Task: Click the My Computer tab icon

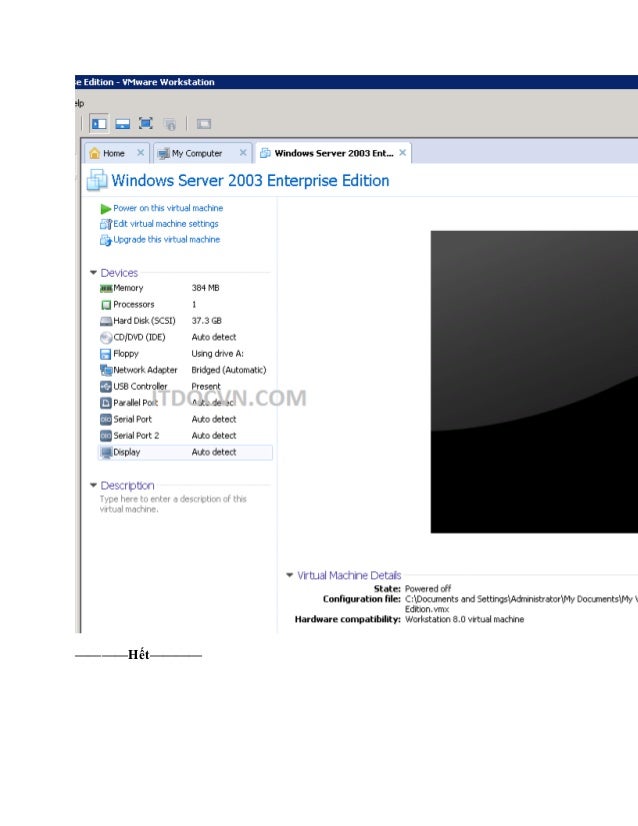Action: coord(163,153)
